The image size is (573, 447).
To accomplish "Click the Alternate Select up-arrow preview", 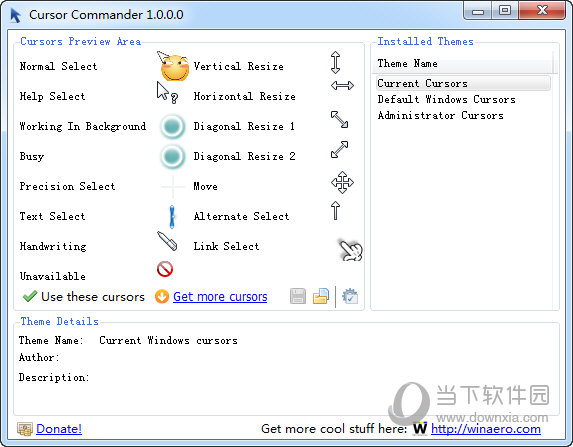I will 335,211.
